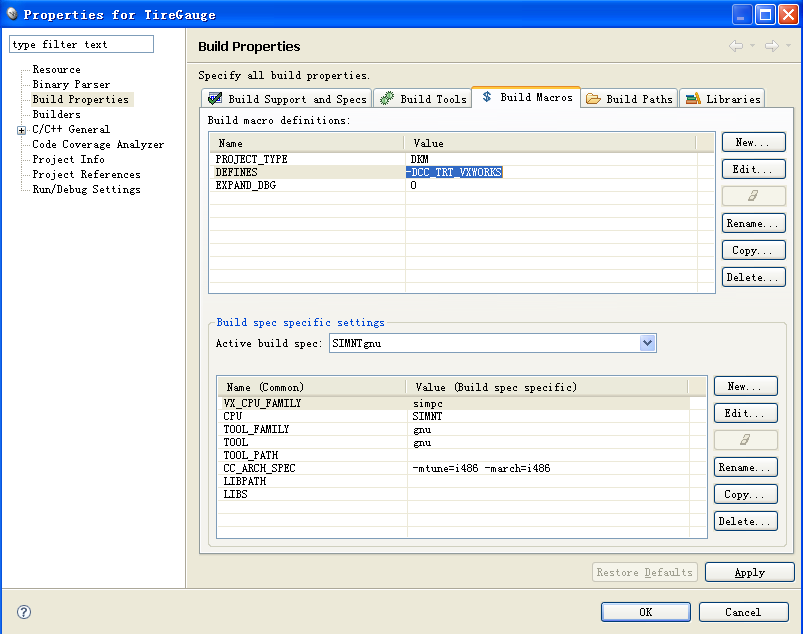This screenshot has height=634, width=803.
Task: Click the -mtune=i486 -march=i486 value
Action: pyautogui.click(x=481, y=468)
